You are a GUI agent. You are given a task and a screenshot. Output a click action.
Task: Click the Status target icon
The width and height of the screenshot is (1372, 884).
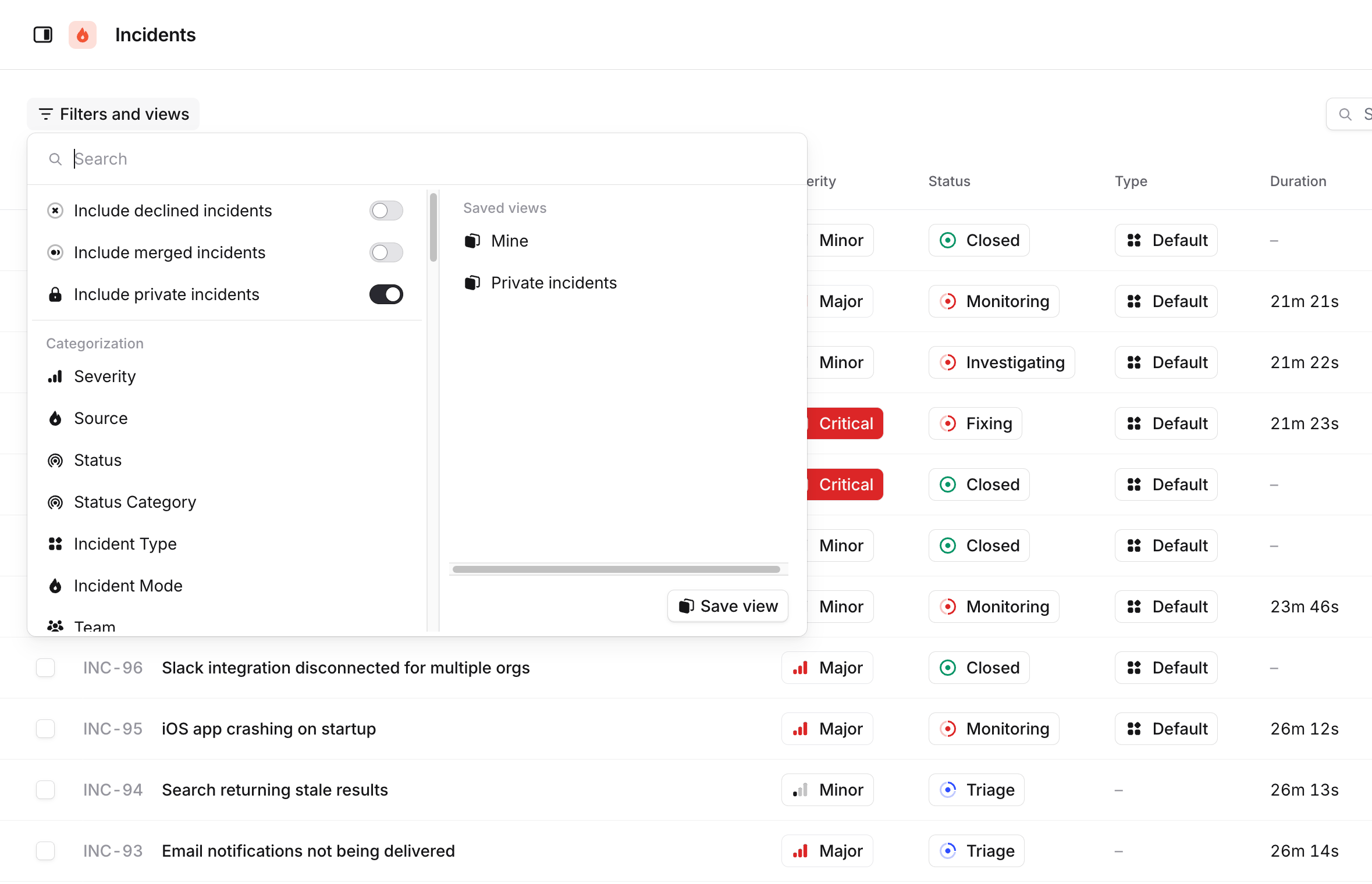click(x=55, y=460)
